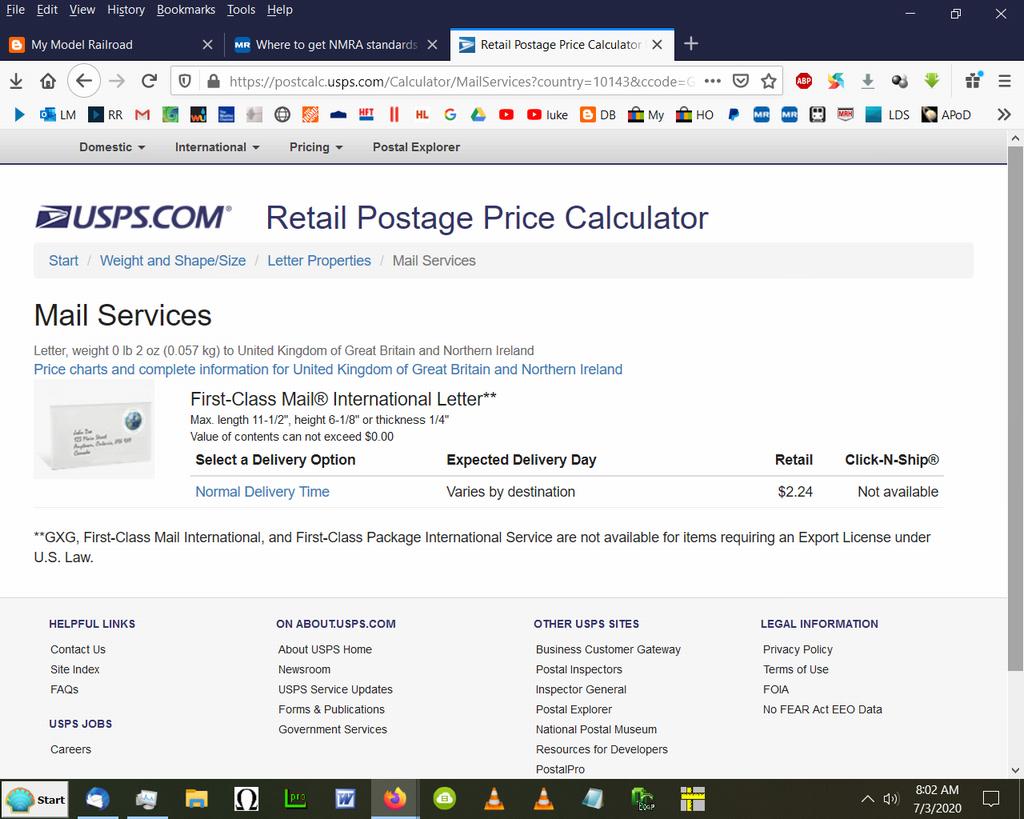Expand the International dropdown menu
This screenshot has height=819, width=1024.
click(x=217, y=147)
